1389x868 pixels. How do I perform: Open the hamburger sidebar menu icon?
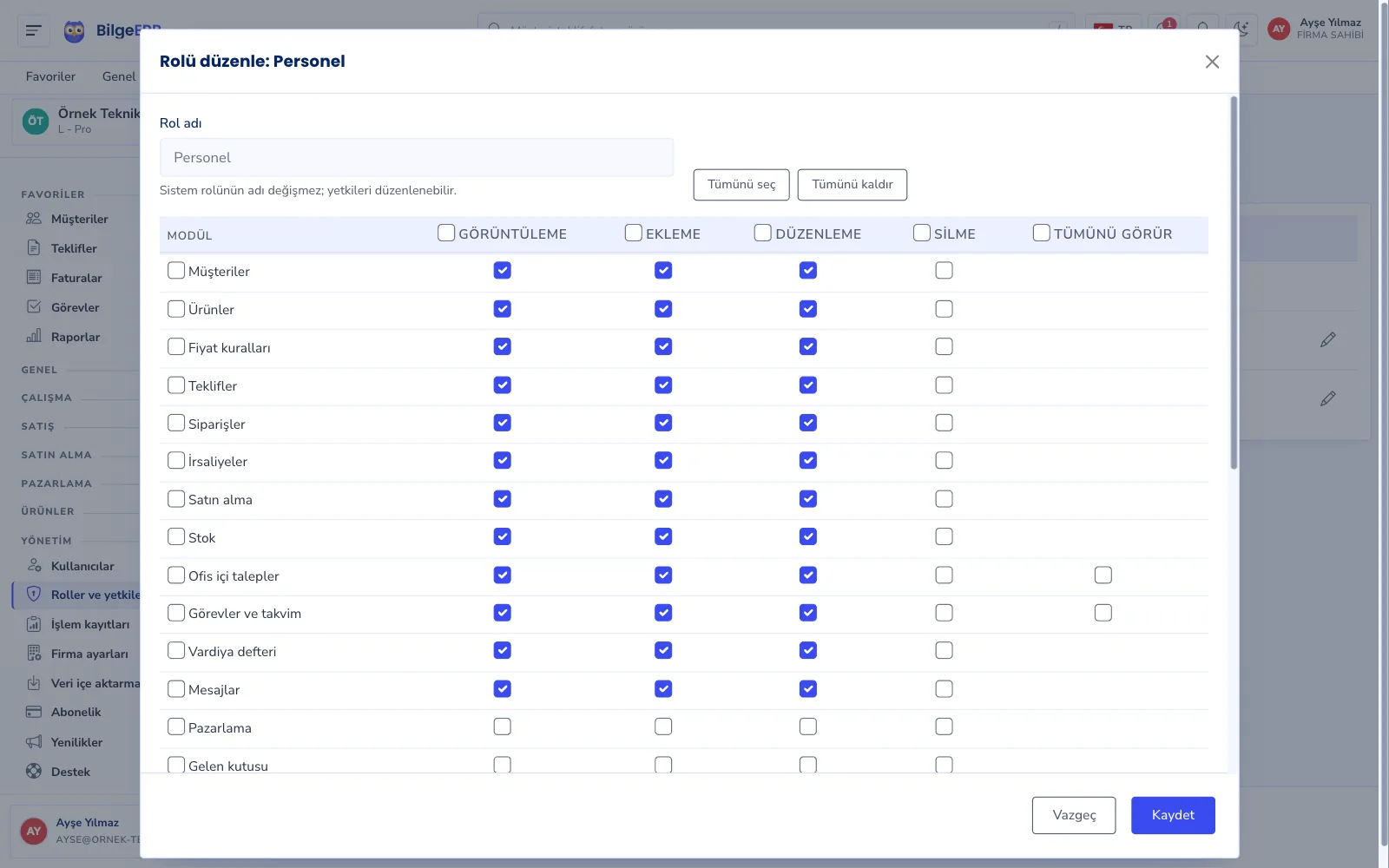(34, 30)
